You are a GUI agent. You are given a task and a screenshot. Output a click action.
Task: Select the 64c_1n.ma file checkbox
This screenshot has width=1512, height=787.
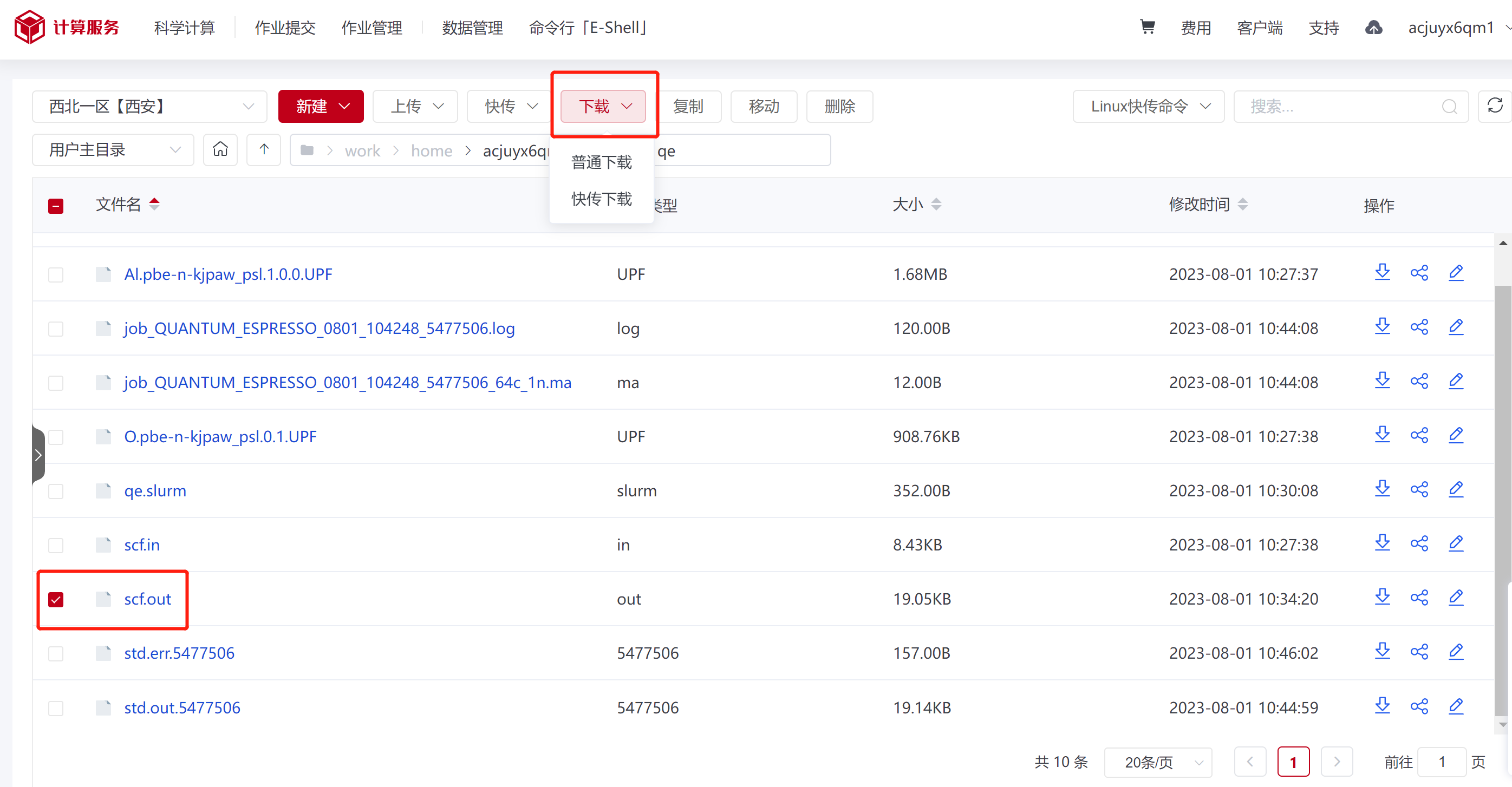[x=56, y=383]
